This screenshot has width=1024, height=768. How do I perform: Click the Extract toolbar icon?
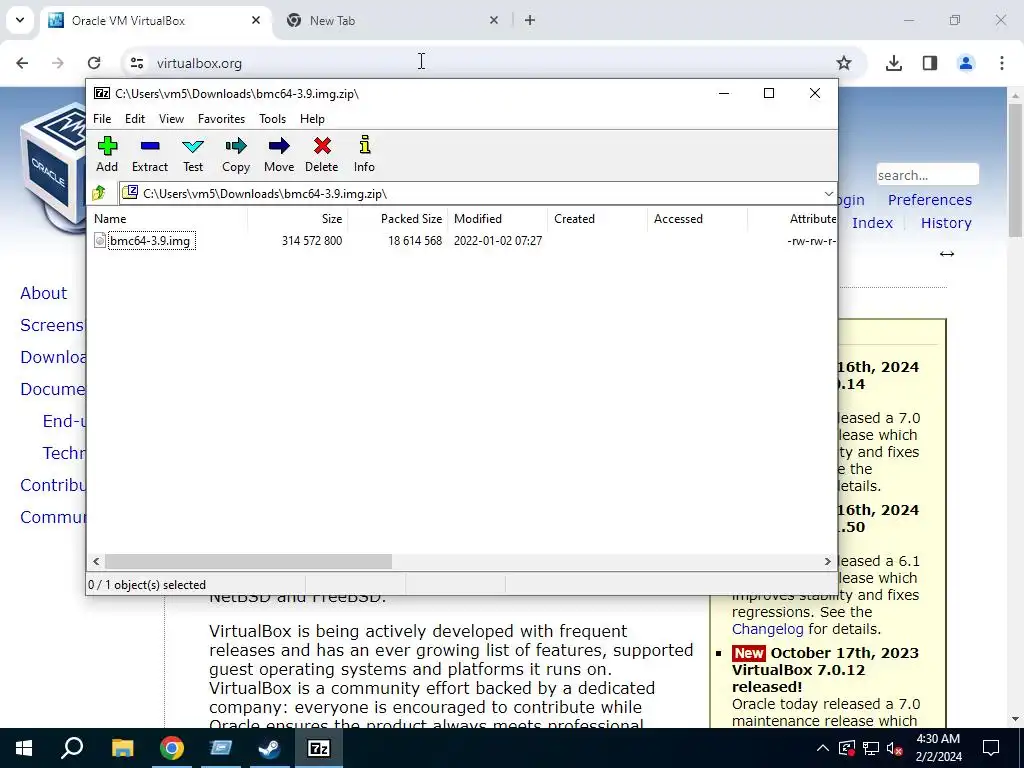(x=150, y=155)
